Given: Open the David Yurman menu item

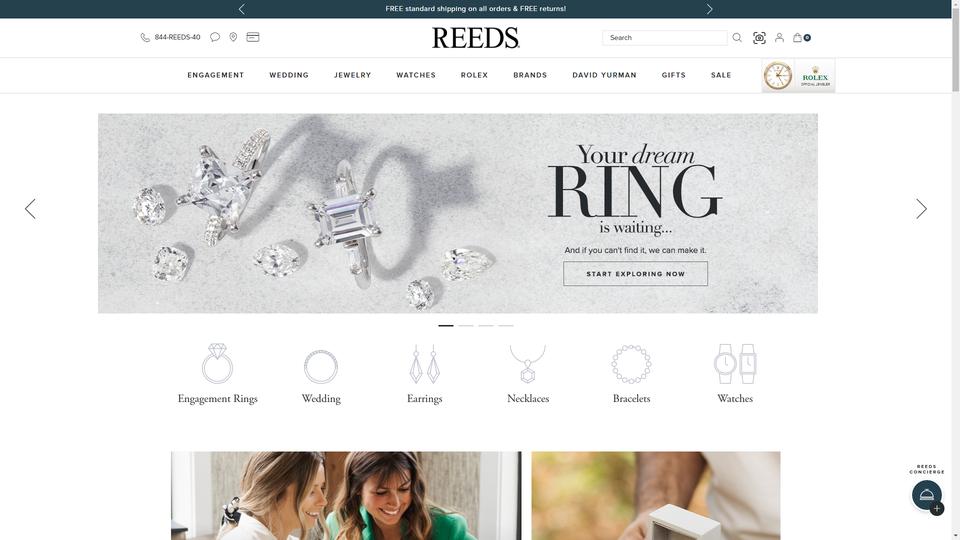Looking at the screenshot, I should point(604,75).
